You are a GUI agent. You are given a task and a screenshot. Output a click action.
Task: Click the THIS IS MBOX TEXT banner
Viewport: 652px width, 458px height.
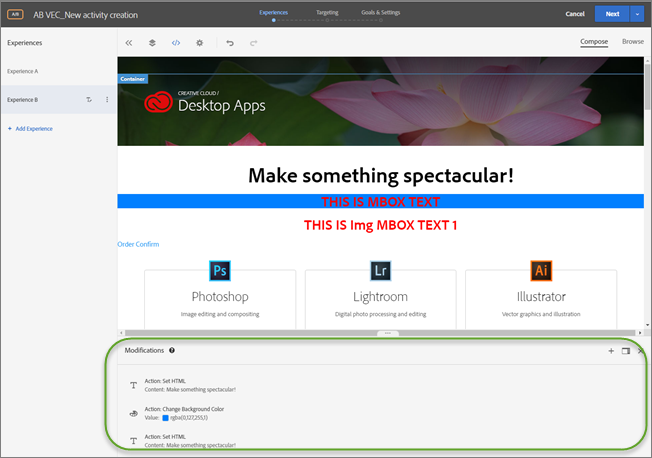point(380,201)
